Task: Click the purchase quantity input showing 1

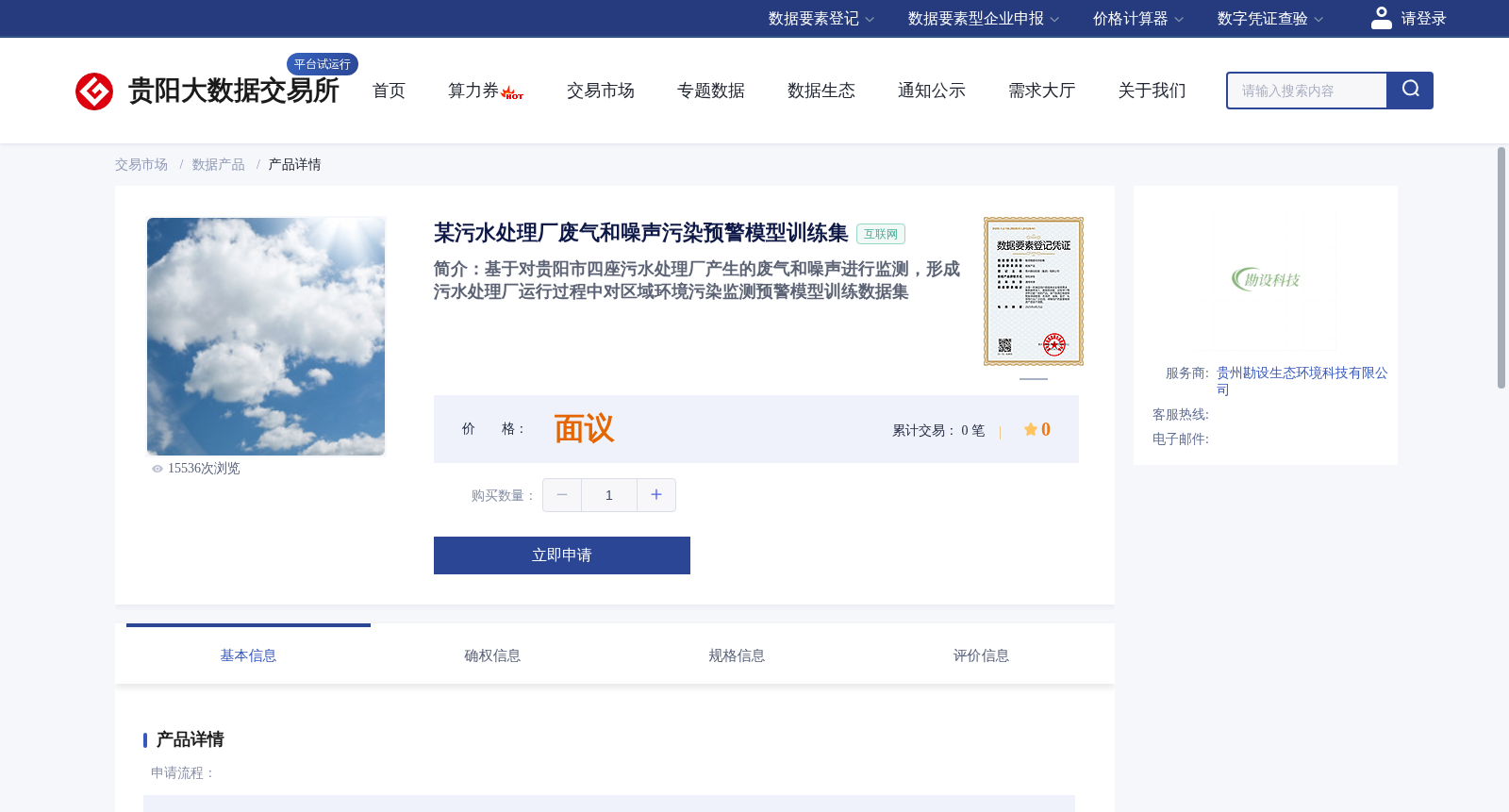Action: click(x=609, y=495)
